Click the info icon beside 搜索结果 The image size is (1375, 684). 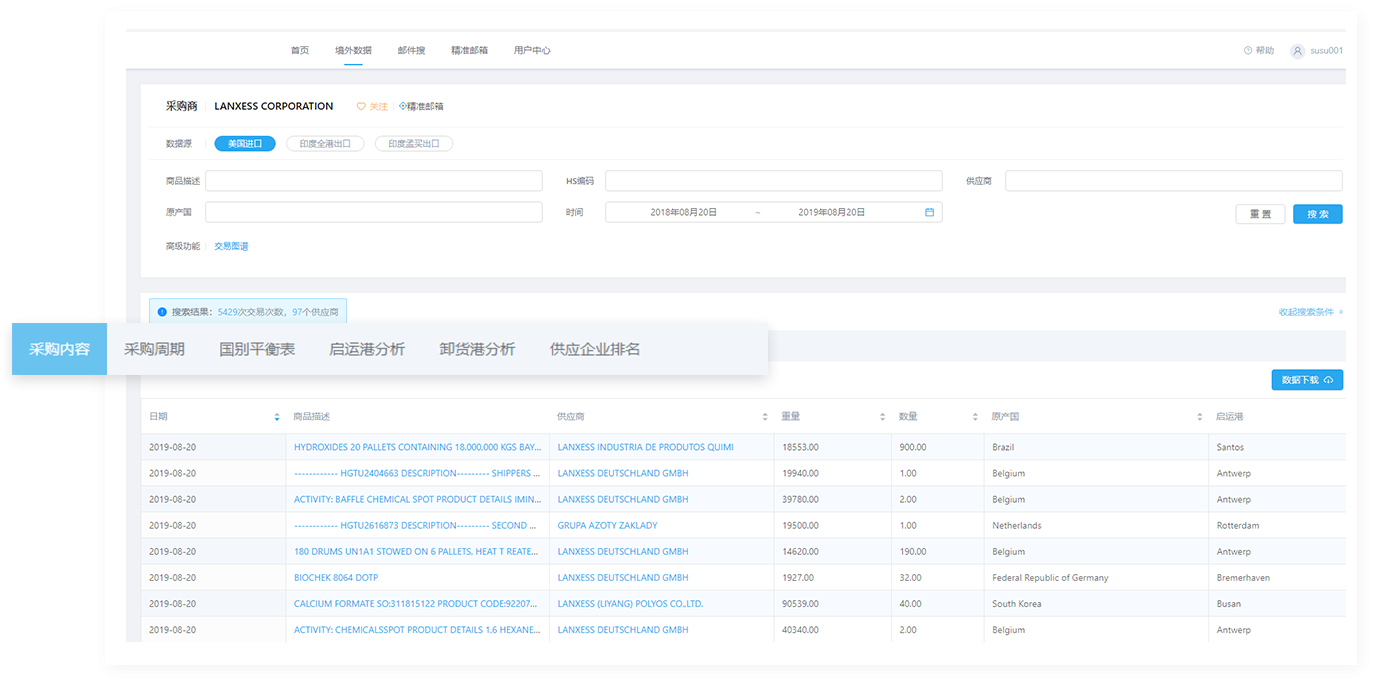click(x=162, y=312)
